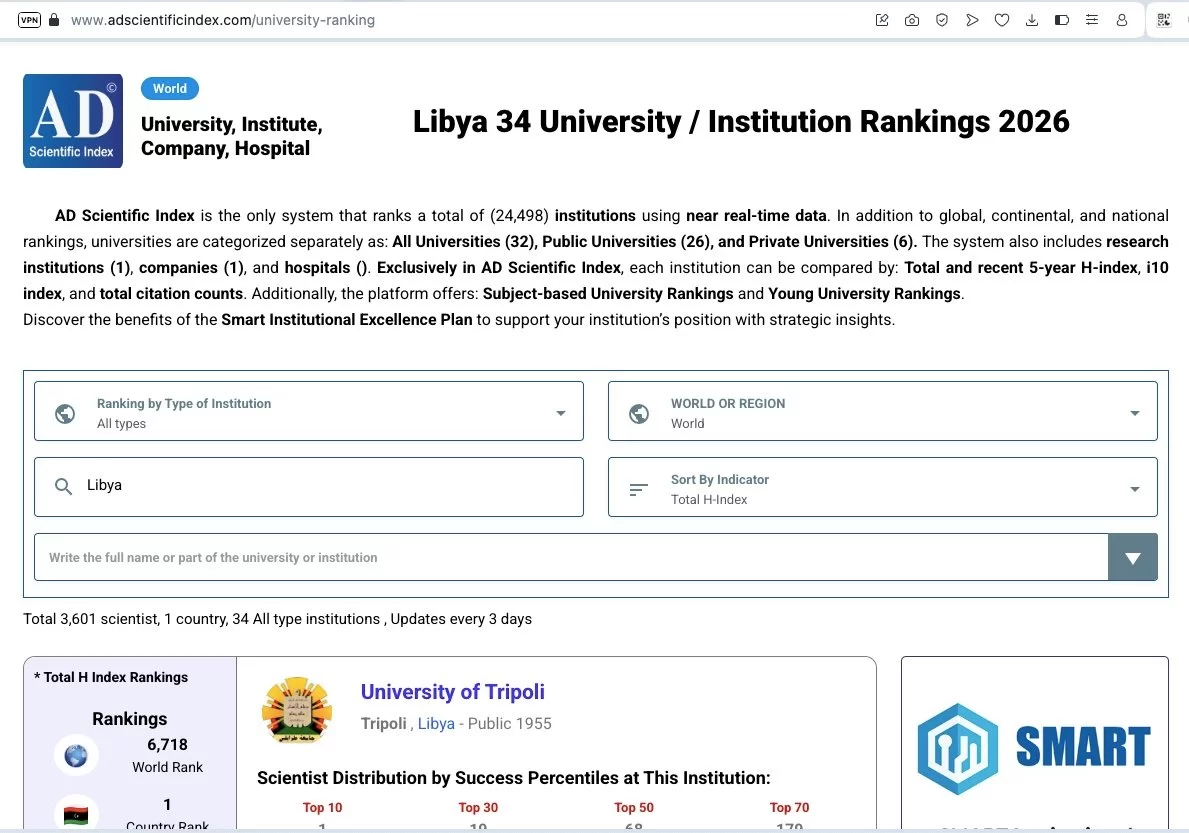Image resolution: width=1189 pixels, height=833 pixels.
Task: Click the camera snapshot icon in toolbar
Action: (x=911, y=20)
